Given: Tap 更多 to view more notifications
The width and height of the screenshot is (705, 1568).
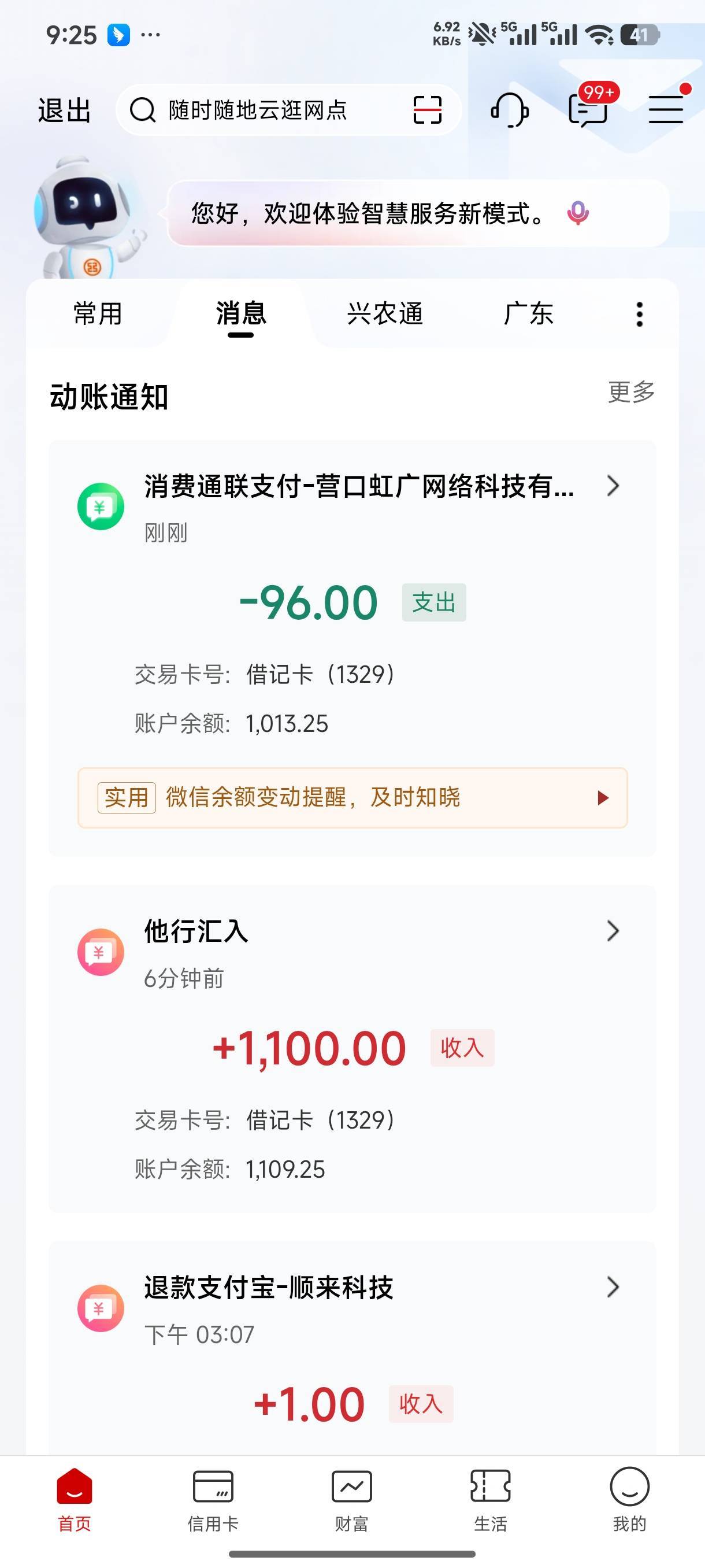Looking at the screenshot, I should [631, 392].
